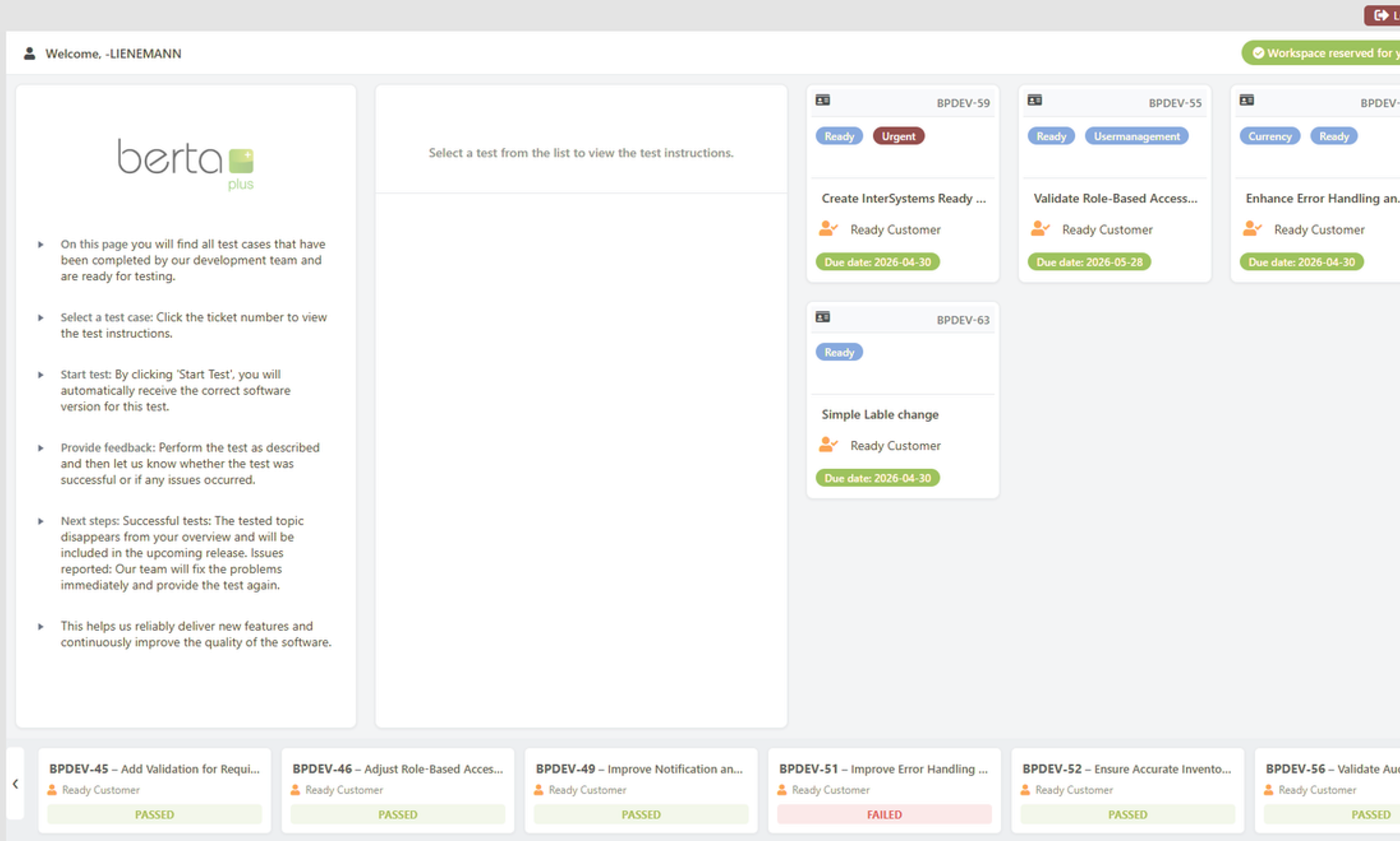Open ticket number BPDEV-63
Image resolution: width=1400 pixels, height=841 pixels.
pyautogui.click(x=963, y=320)
